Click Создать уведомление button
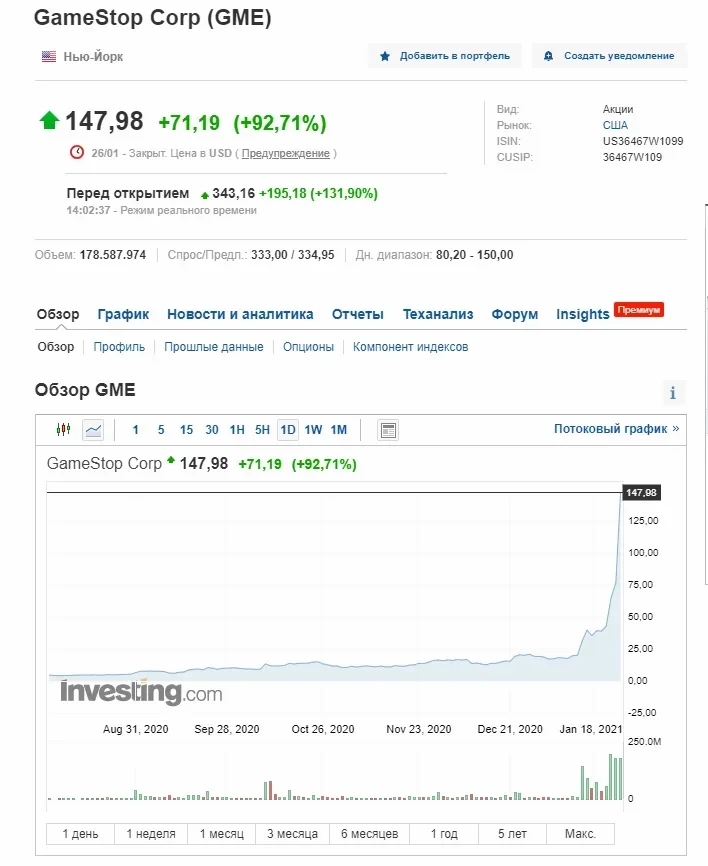The image size is (708, 866). click(x=610, y=56)
